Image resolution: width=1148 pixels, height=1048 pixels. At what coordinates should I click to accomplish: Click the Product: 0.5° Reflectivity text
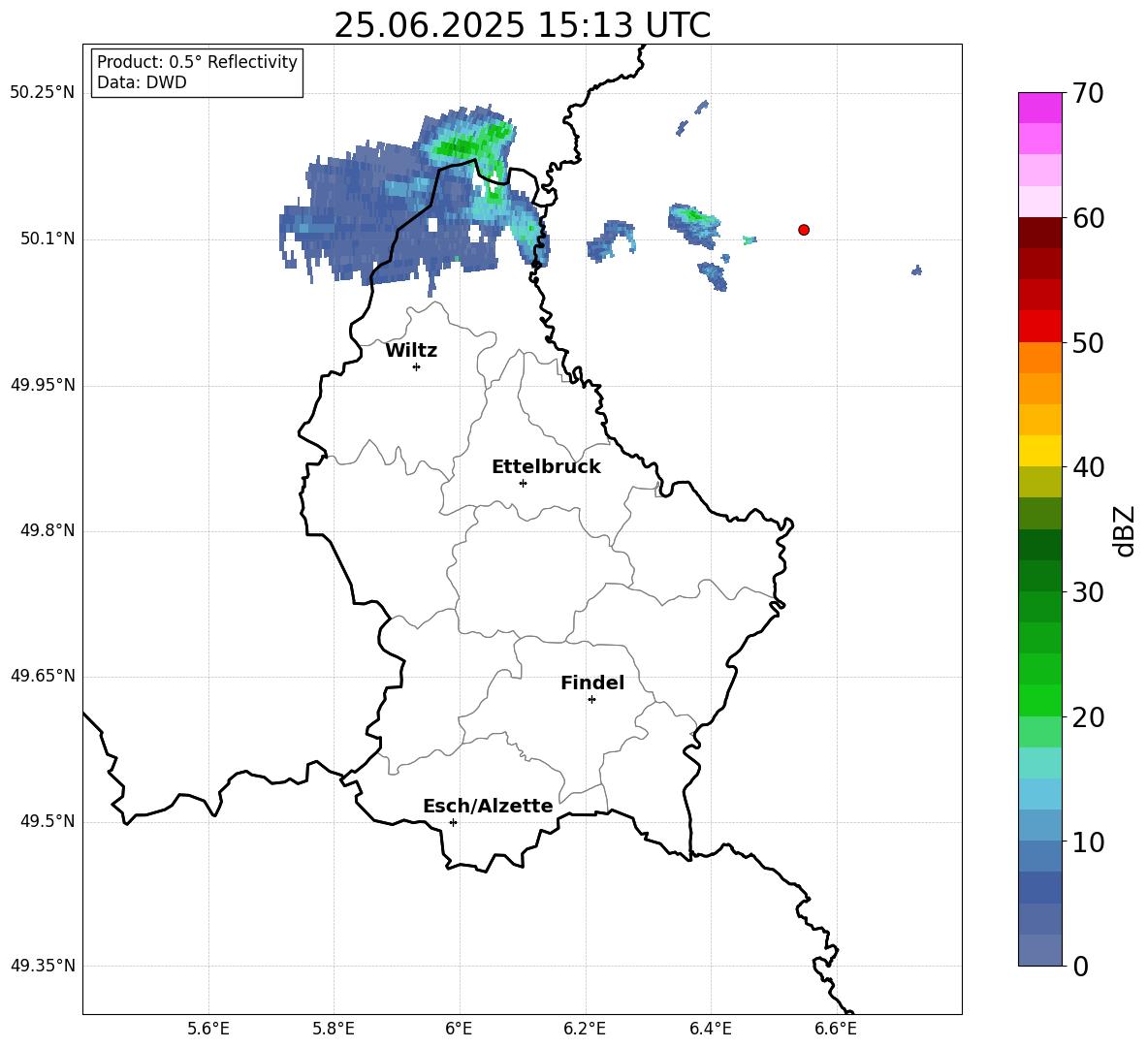(x=197, y=62)
